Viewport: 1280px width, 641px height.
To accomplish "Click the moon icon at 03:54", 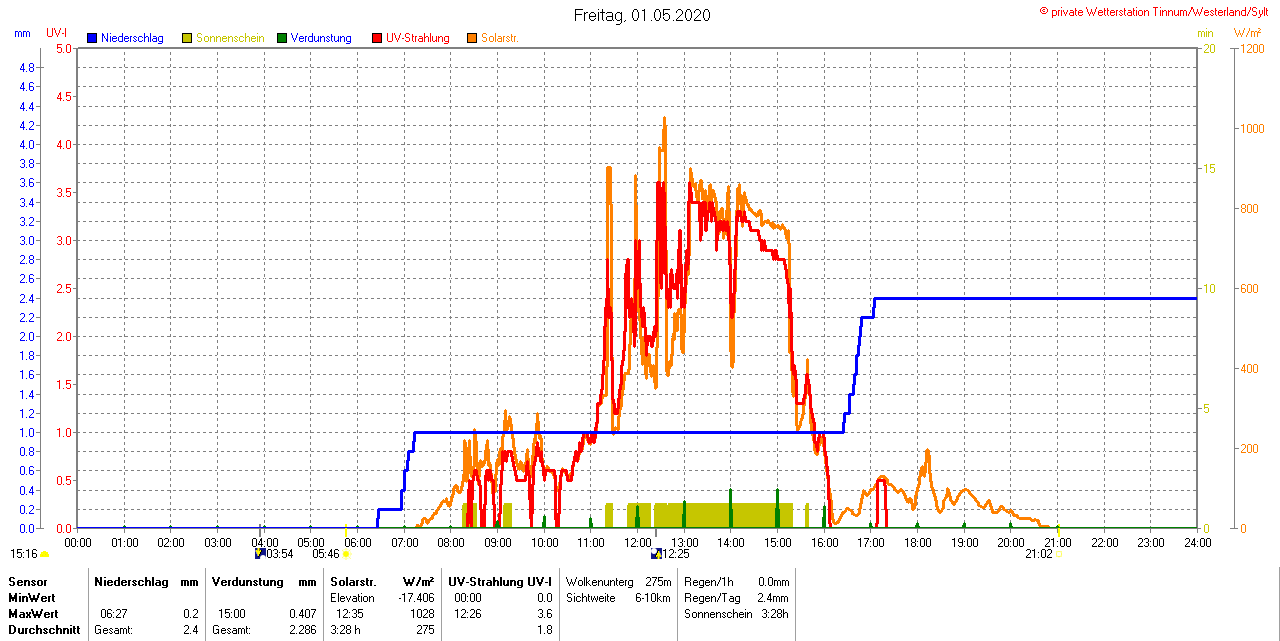I will pos(260,553).
